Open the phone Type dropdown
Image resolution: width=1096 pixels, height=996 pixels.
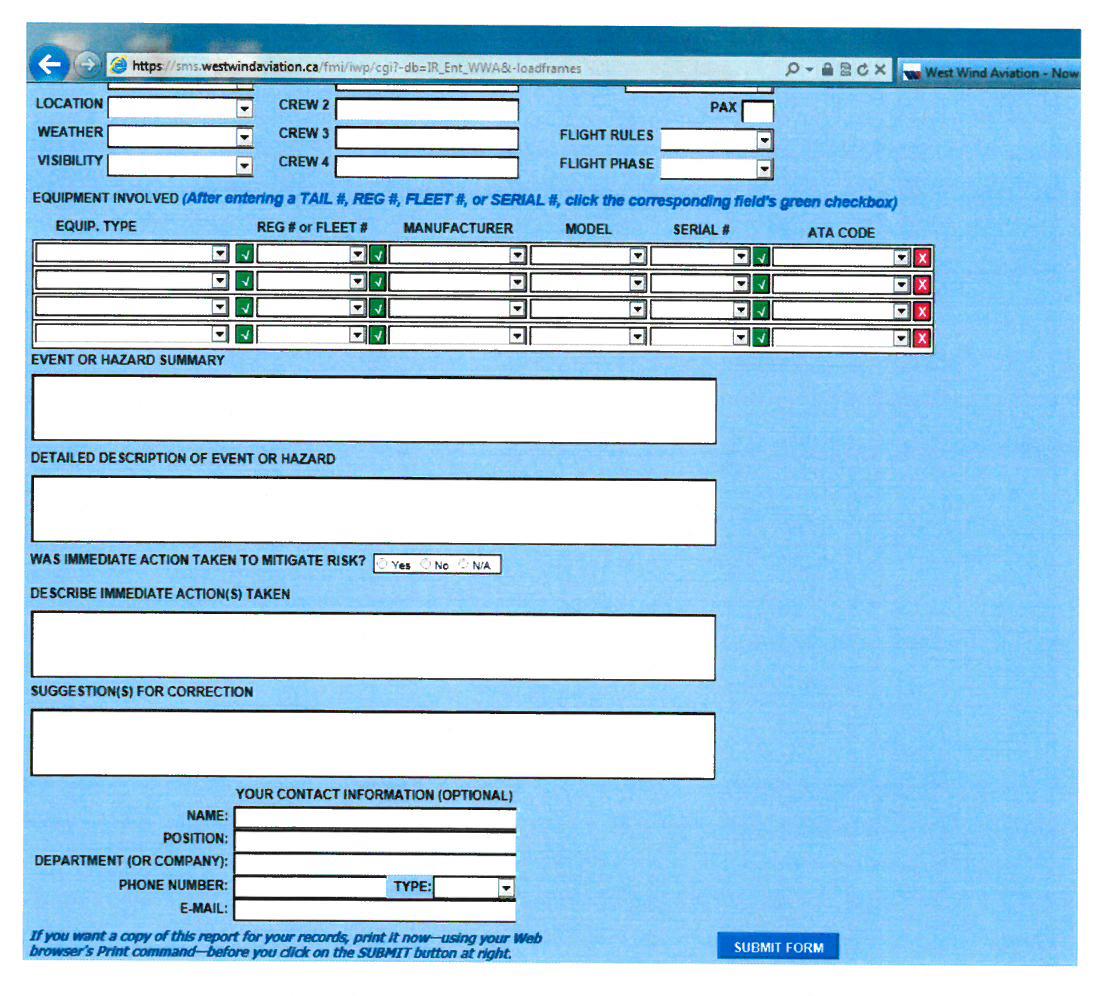[x=506, y=887]
